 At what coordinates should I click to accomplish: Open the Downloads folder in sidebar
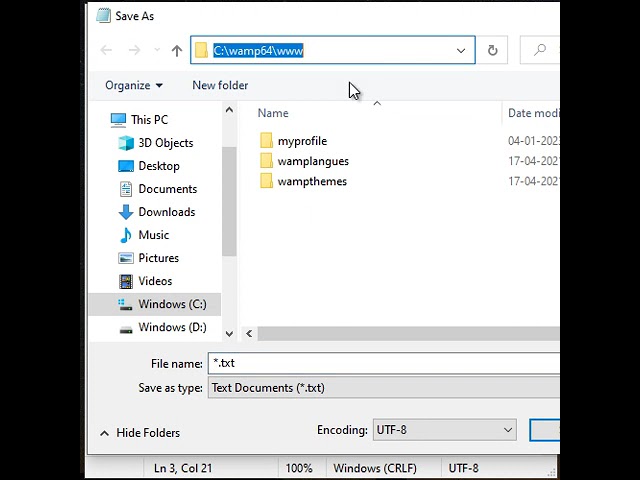point(166,212)
